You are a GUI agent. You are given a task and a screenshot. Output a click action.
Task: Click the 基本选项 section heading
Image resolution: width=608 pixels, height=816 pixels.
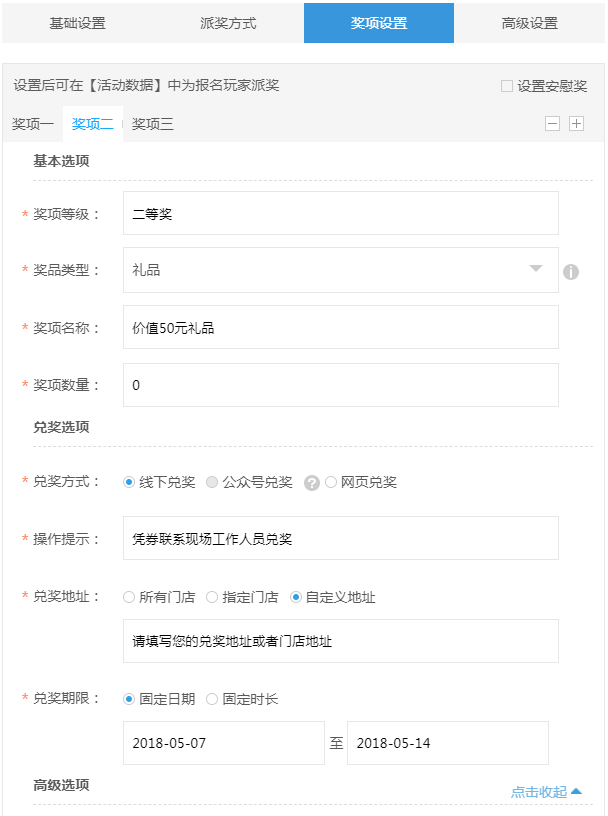[x=61, y=161]
